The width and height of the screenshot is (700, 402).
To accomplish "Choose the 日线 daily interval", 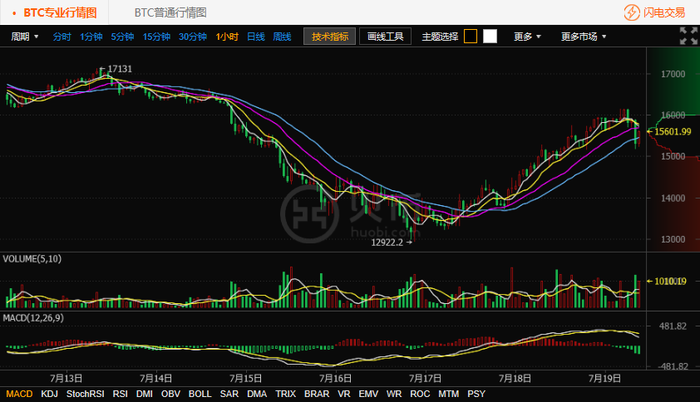I will pos(256,37).
